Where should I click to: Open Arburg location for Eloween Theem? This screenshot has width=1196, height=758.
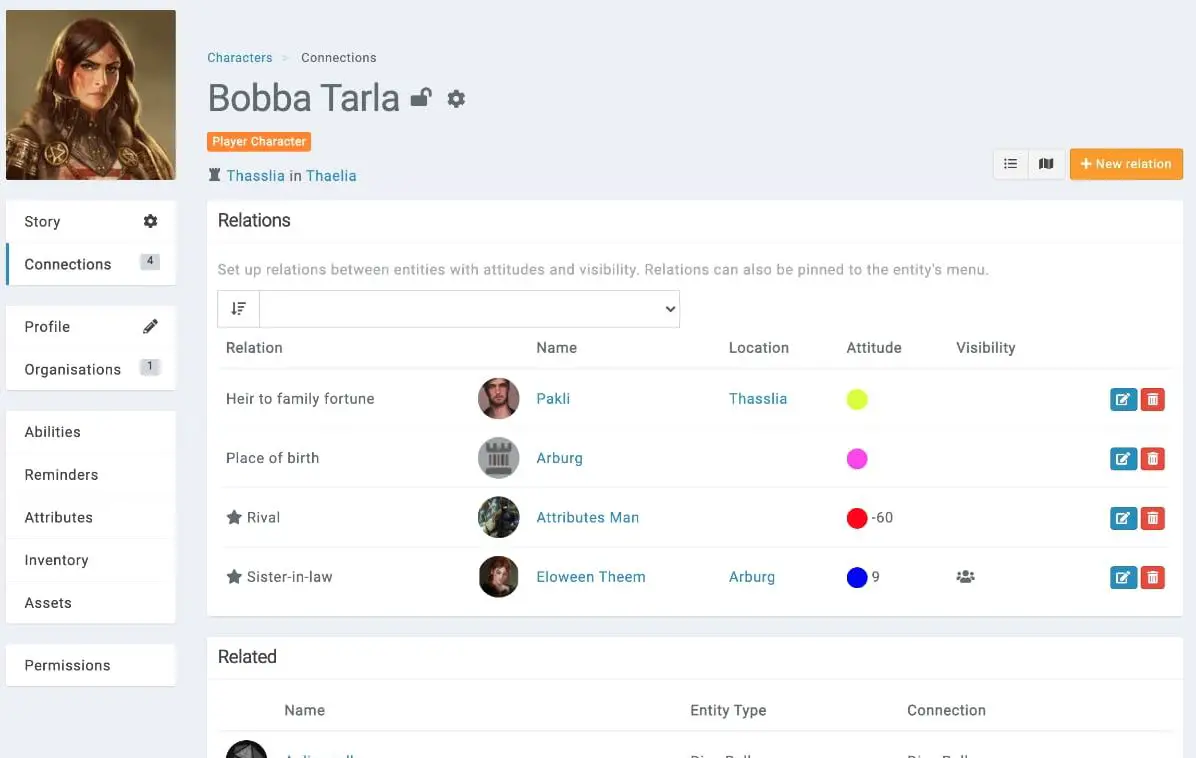coord(751,577)
